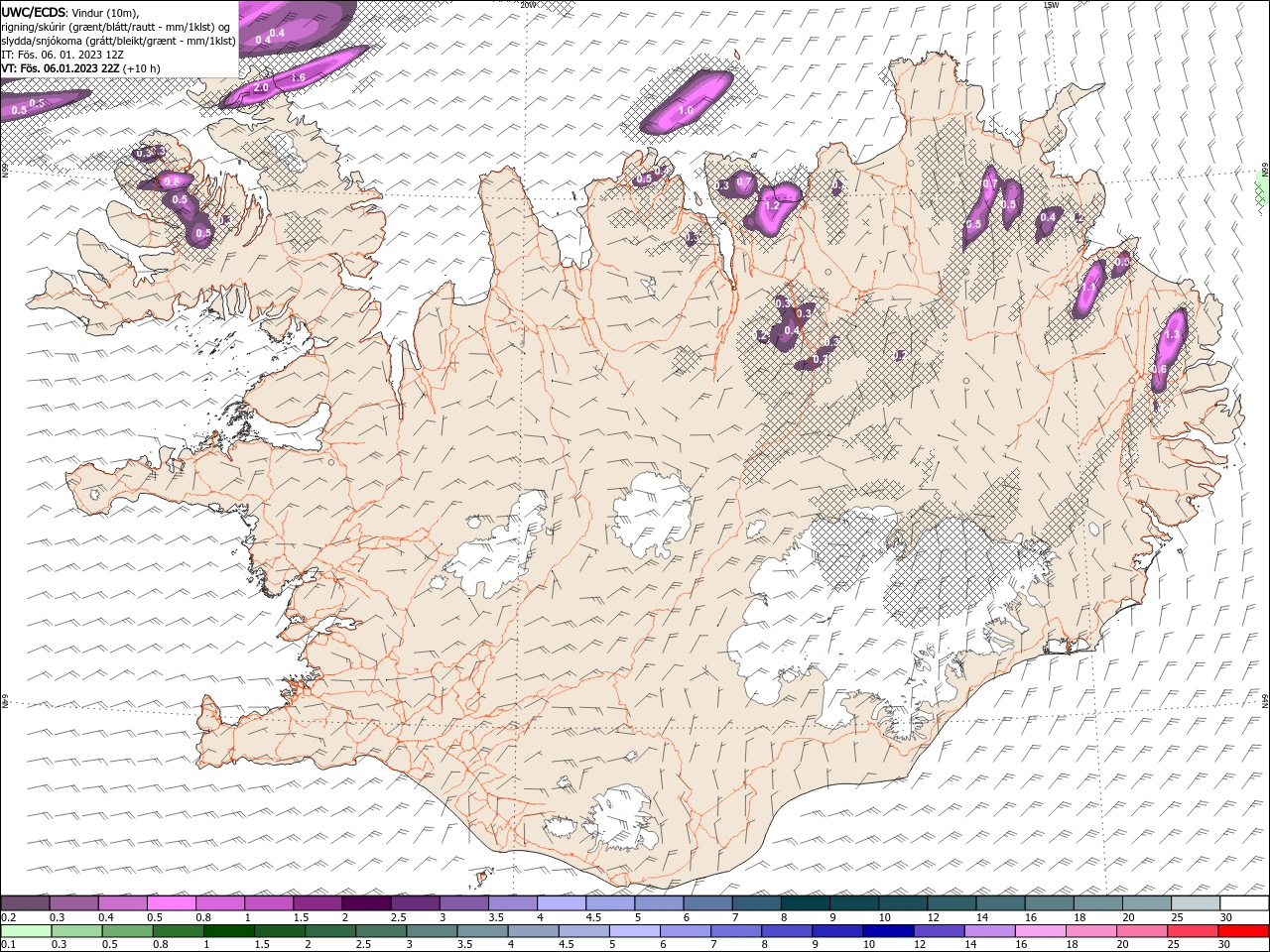The height and width of the screenshot is (952, 1270).
Task: Select the lower scale swatch between 4 and 4.5
Action: tap(533, 931)
